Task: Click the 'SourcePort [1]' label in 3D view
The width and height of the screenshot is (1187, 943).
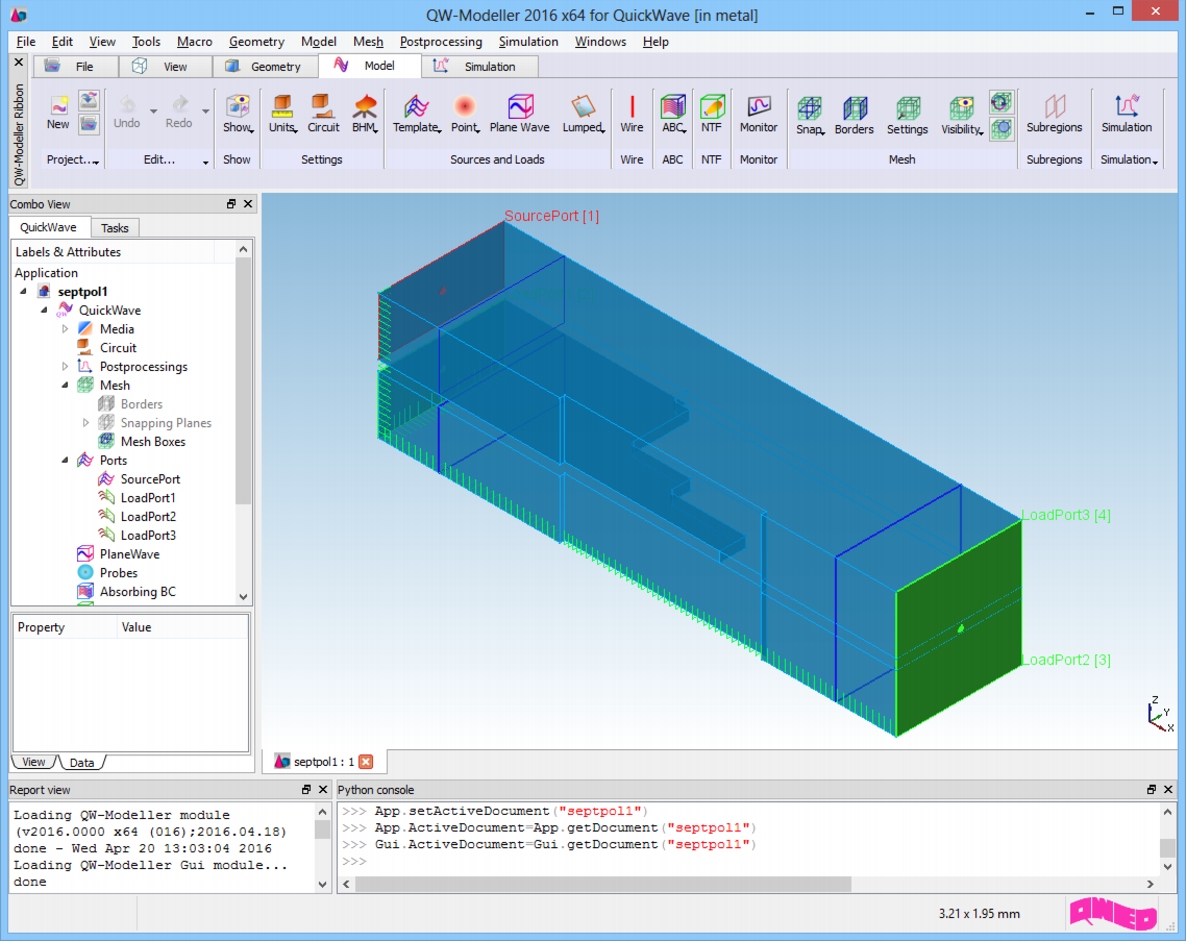Action: [552, 216]
